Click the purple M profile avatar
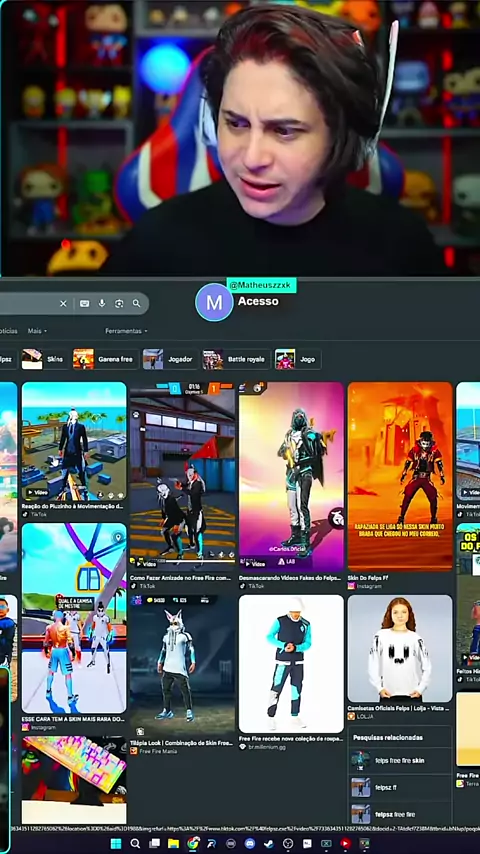 coord(214,302)
